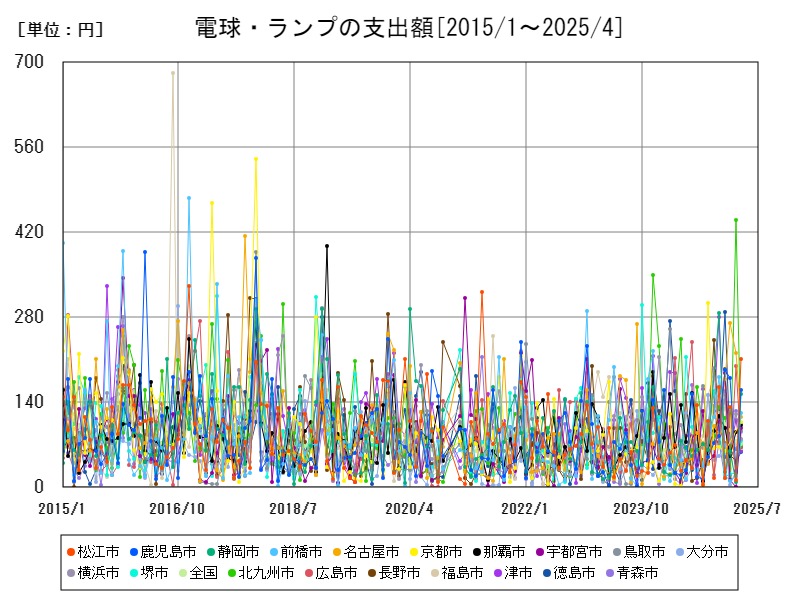
Task: Select legend entry 青森市
Action: coord(632,573)
